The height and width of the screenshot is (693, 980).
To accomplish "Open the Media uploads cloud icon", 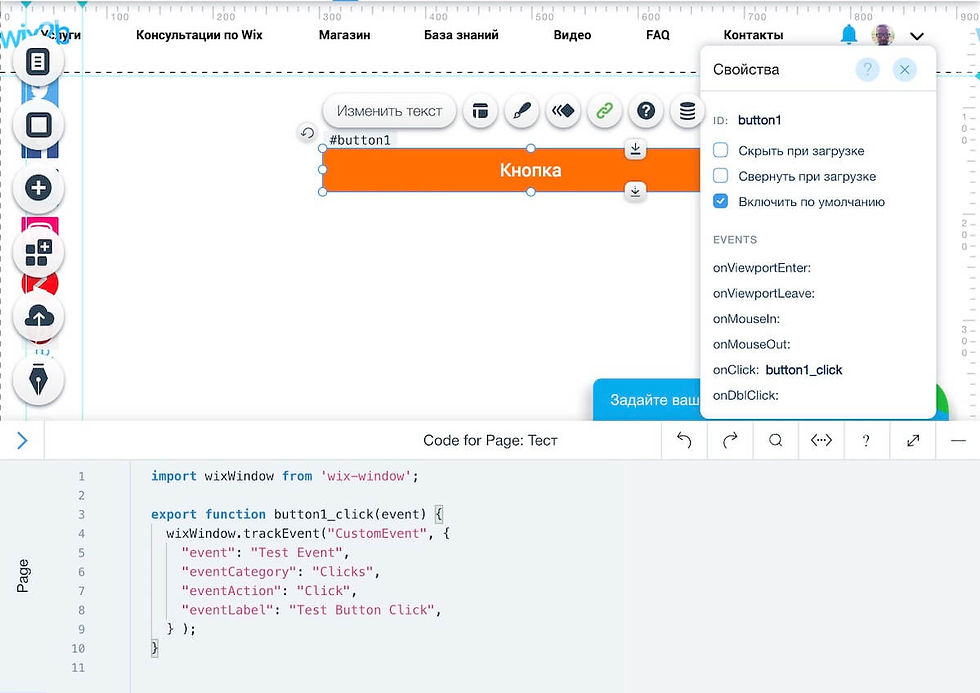I will click(38, 317).
